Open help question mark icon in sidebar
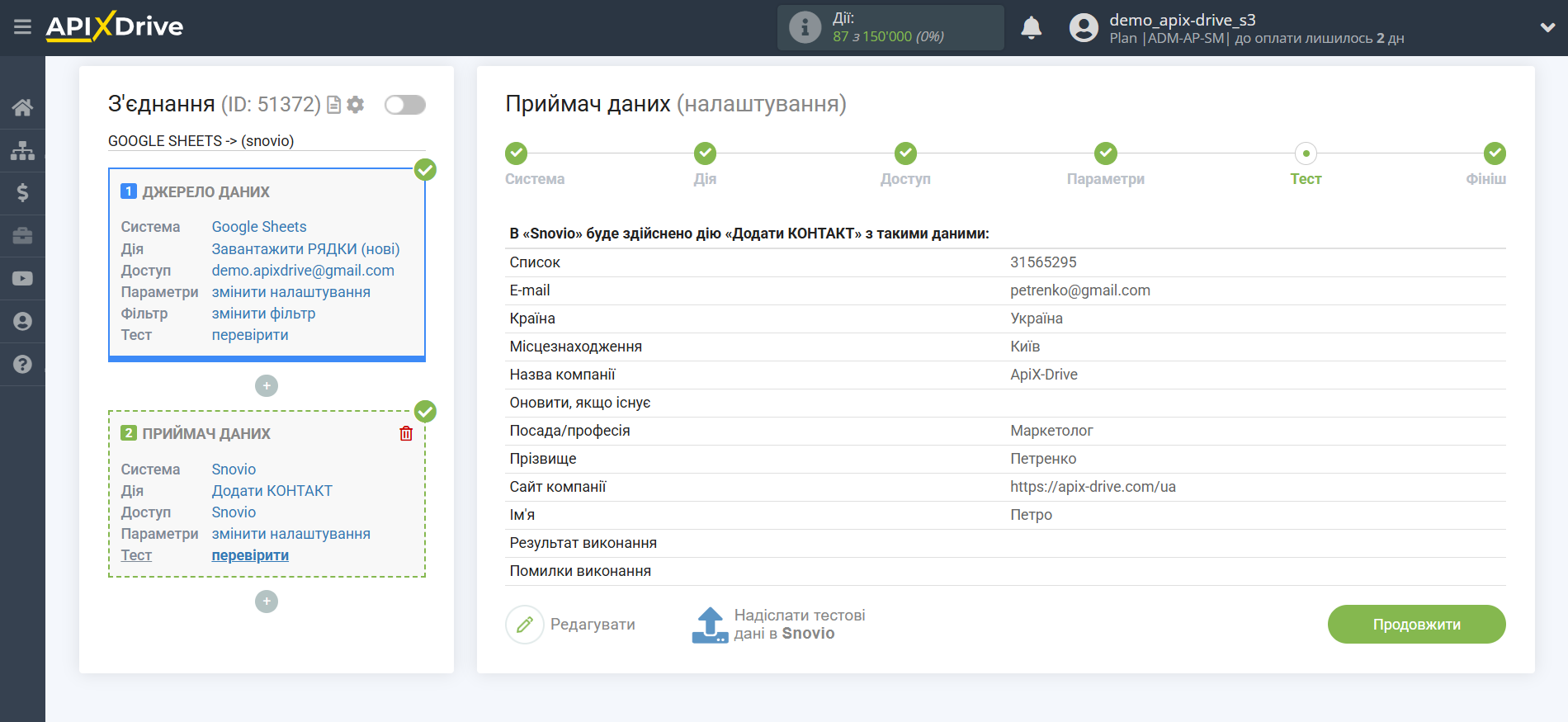This screenshot has width=1568, height=722. pos(22,364)
